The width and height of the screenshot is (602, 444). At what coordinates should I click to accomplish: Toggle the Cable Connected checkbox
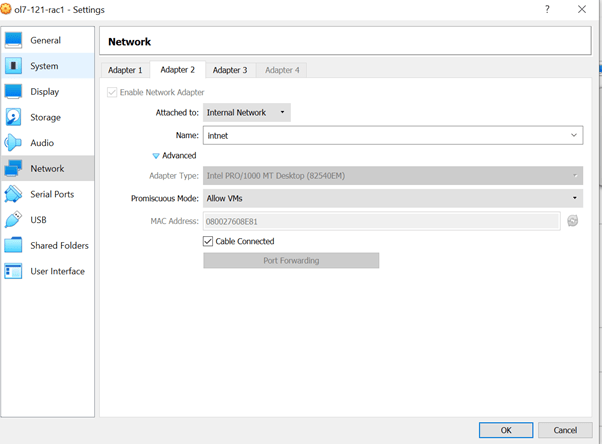pos(208,241)
